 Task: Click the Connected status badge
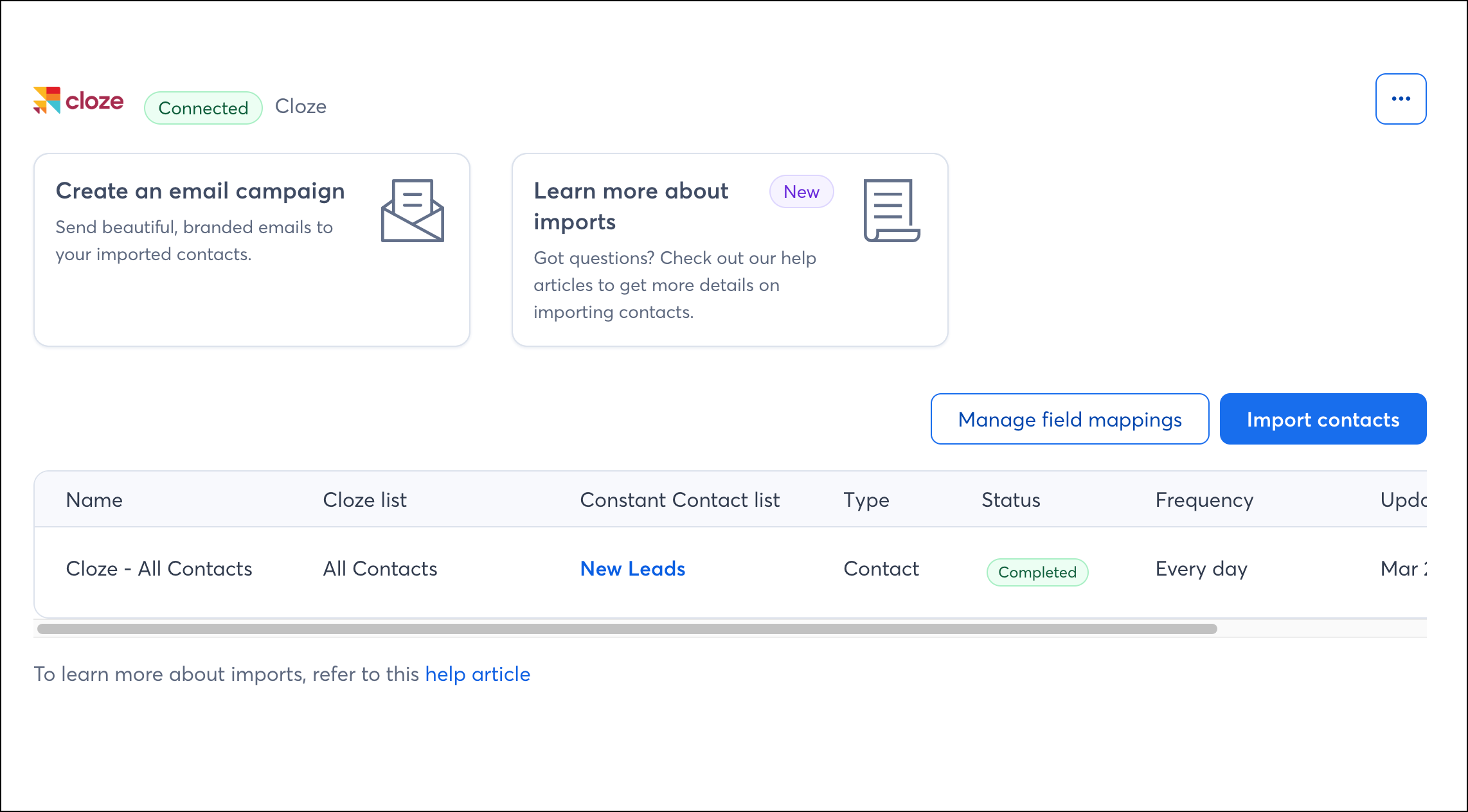[x=202, y=108]
